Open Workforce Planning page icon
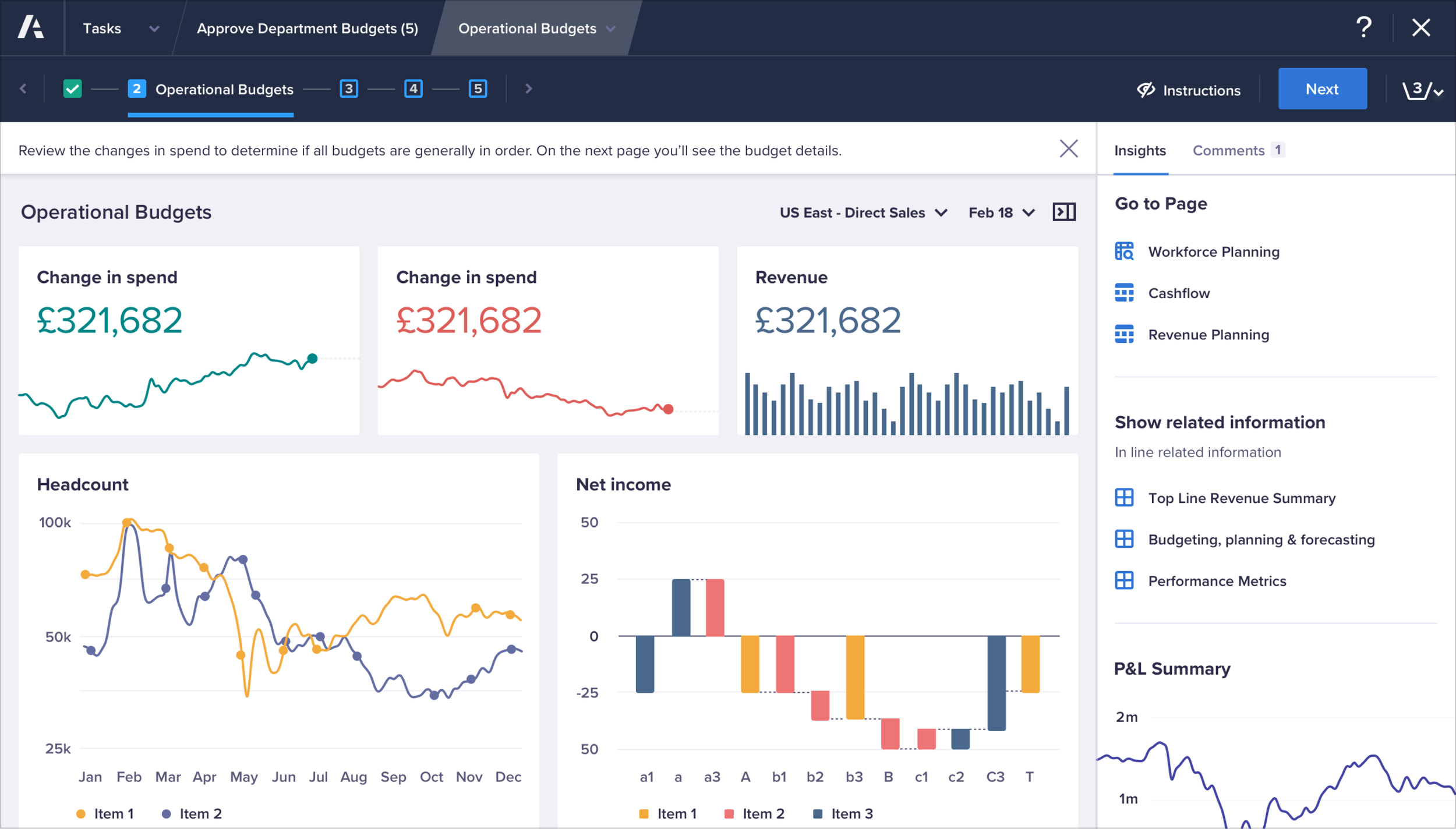The width and height of the screenshot is (1456, 829). [x=1124, y=251]
